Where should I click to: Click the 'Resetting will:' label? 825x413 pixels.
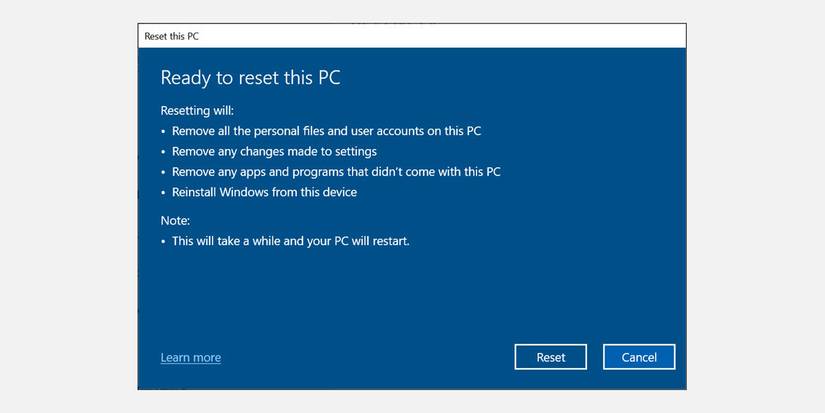pyautogui.click(x=197, y=110)
